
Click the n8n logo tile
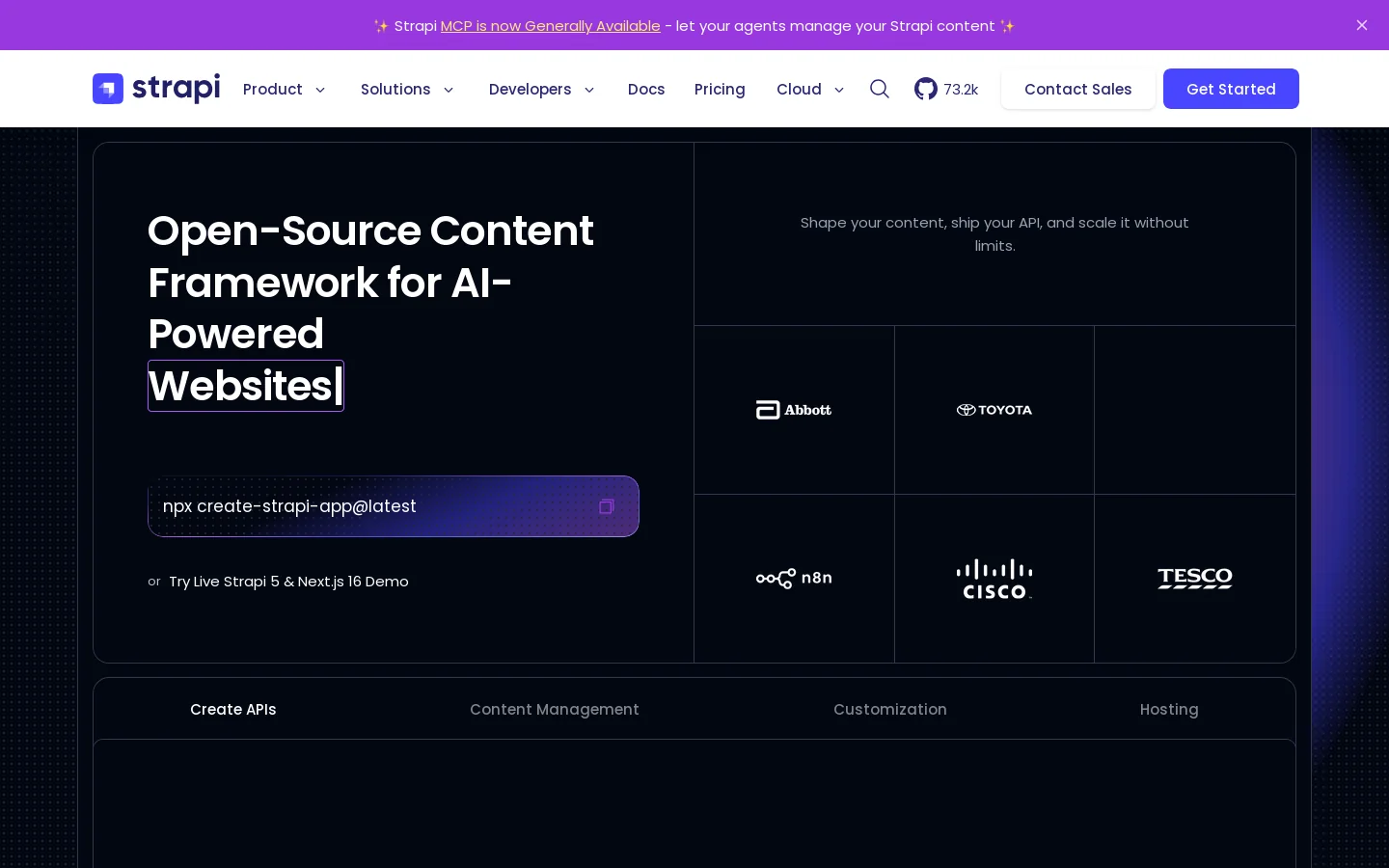point(794,579)
